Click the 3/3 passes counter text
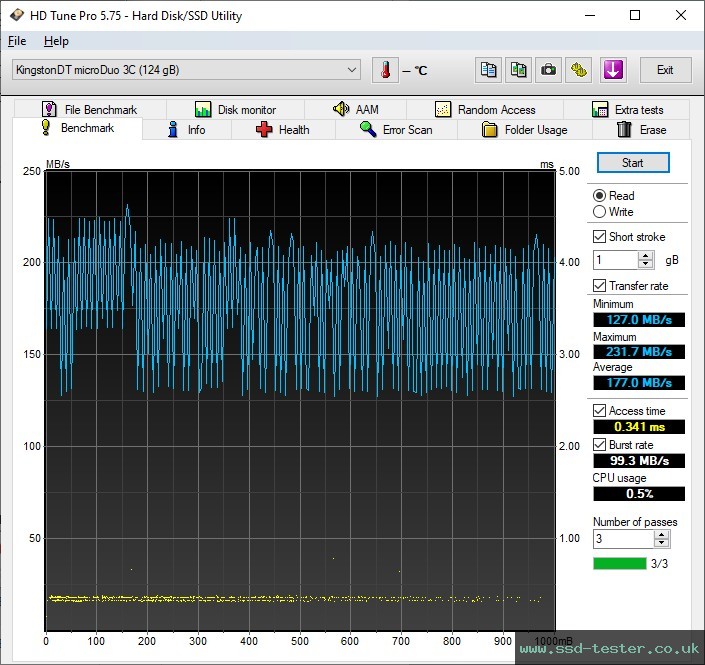 click(659, 563)
